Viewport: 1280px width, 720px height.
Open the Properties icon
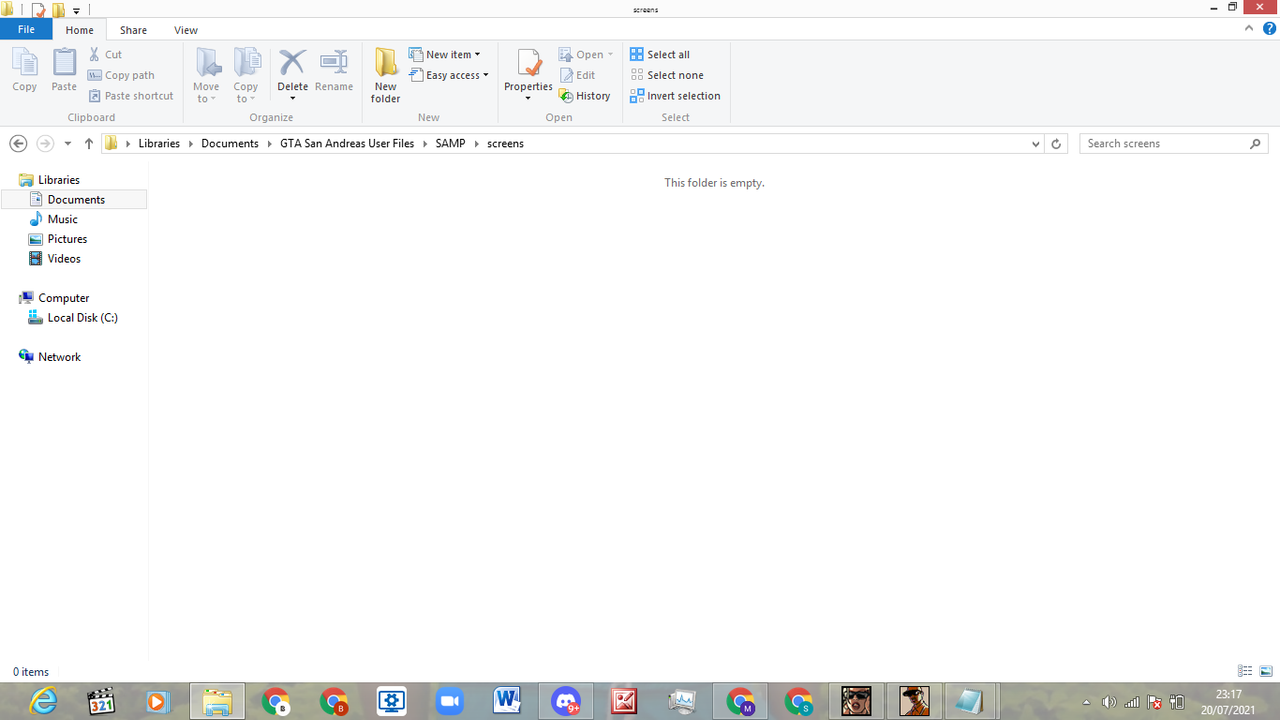[x=528, y=63]
